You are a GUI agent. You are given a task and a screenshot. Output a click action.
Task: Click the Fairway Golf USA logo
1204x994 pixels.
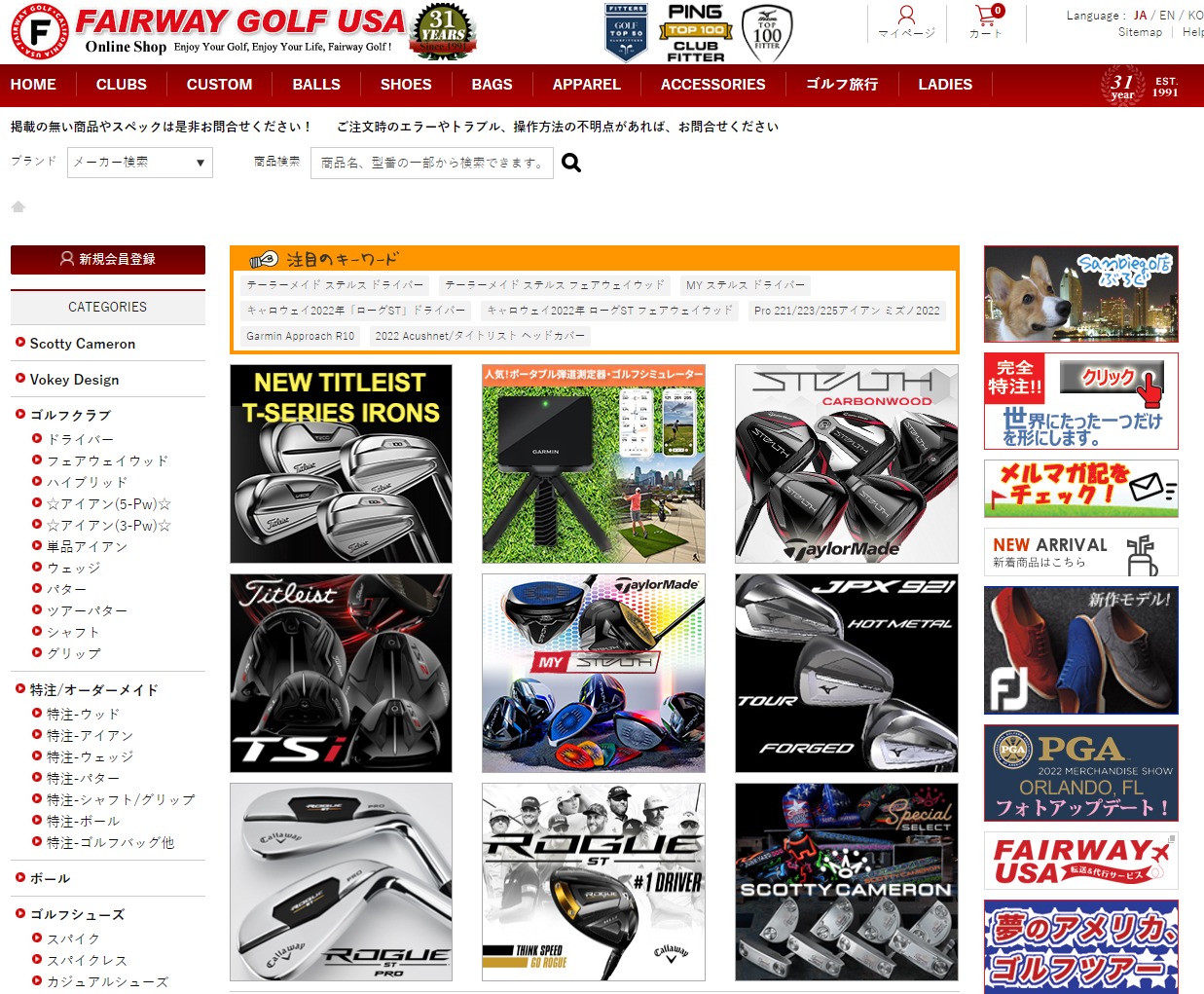coord(207,31)
